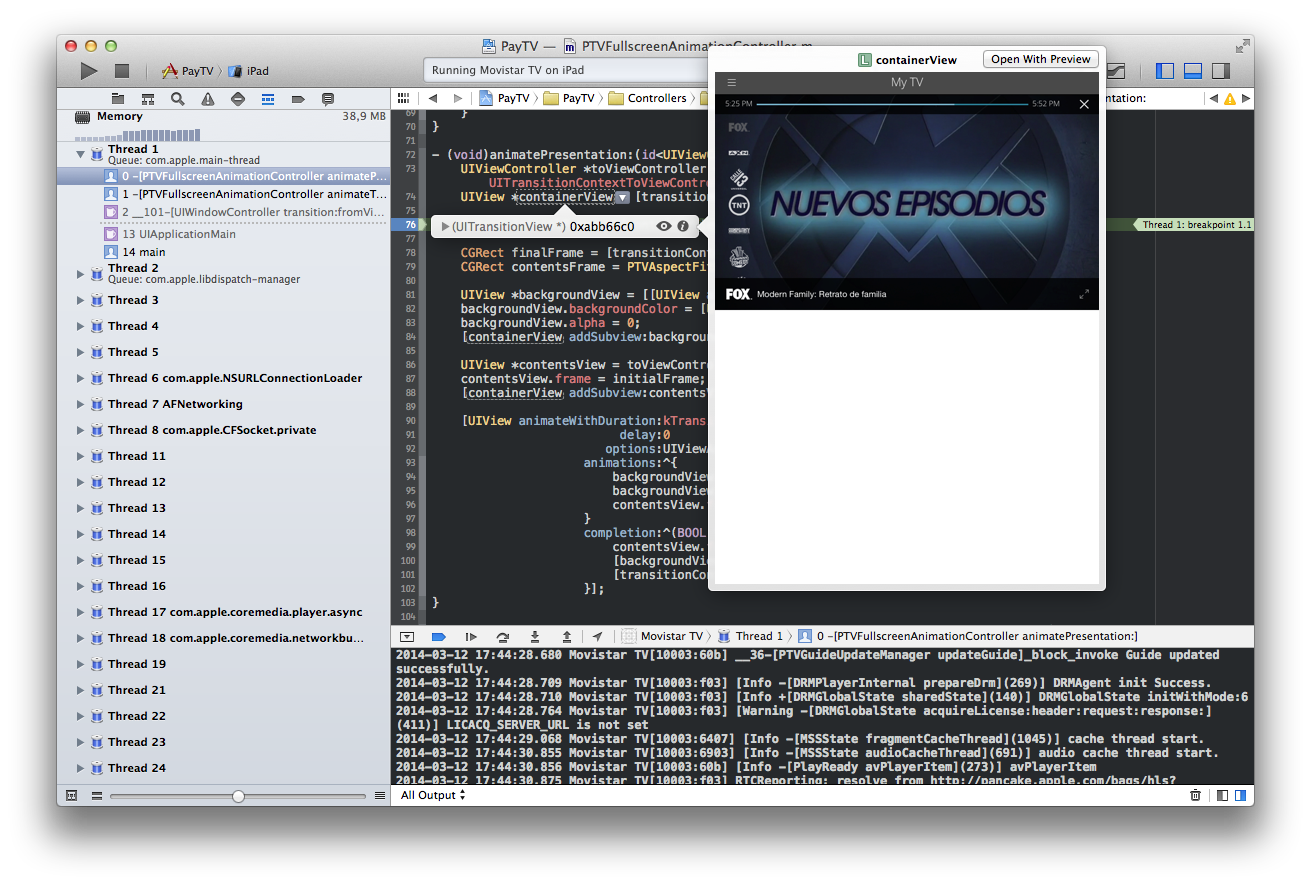Toggle Version editor button in toolbar

pos(1116,71)
